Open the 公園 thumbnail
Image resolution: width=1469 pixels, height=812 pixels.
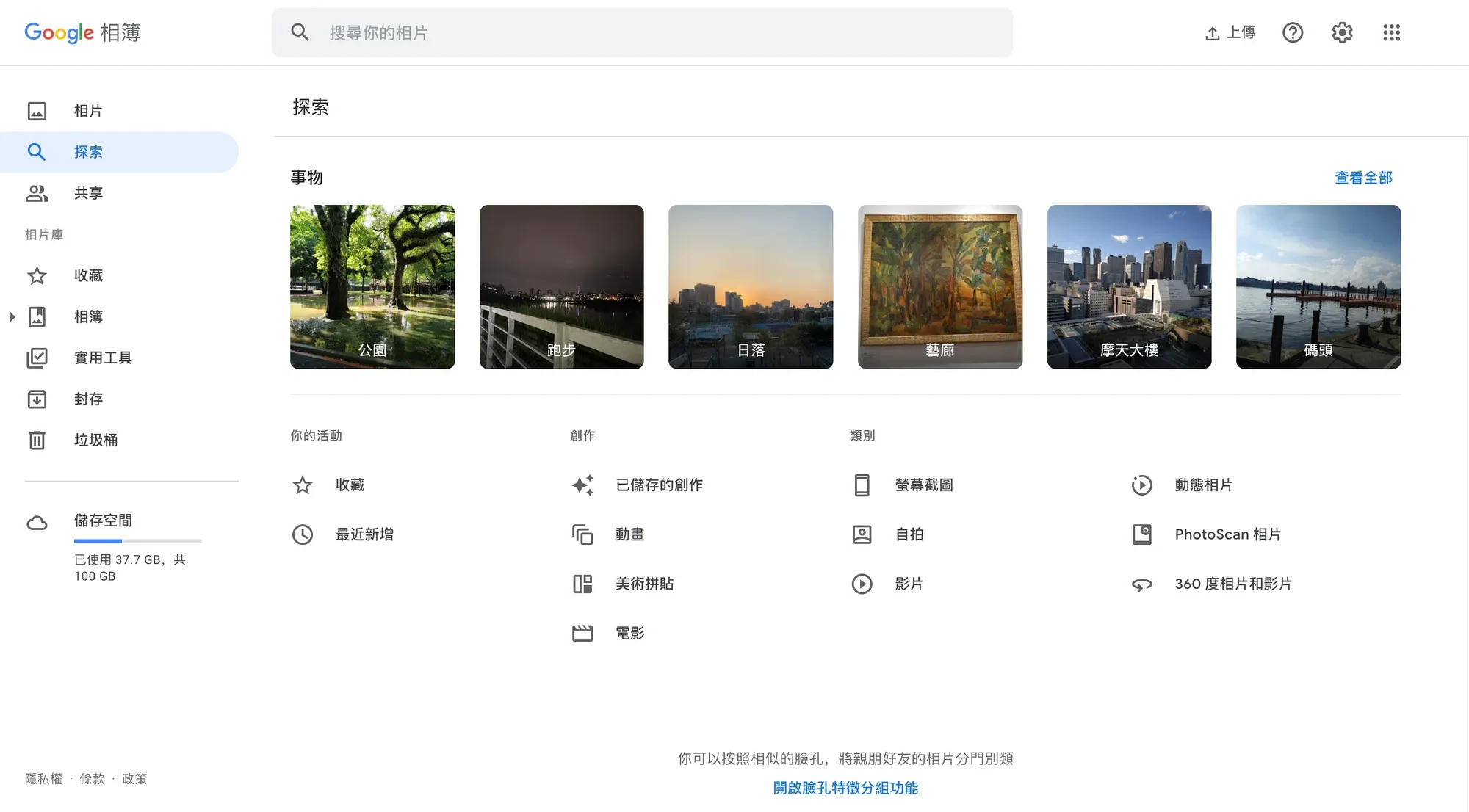point(372,286)
